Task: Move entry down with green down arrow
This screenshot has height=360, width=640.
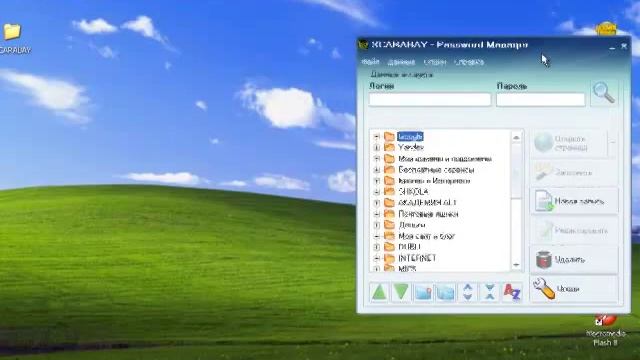Action: click(x=401, y=292)
